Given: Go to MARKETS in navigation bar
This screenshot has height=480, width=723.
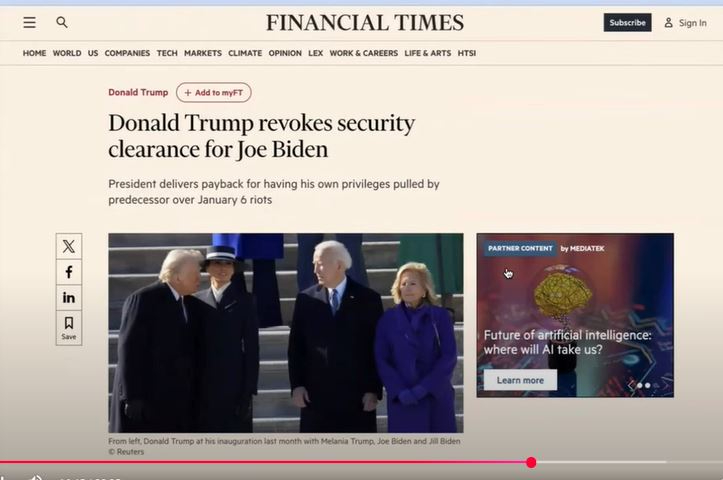Looking at the screenshot, I should pos(203,53).
